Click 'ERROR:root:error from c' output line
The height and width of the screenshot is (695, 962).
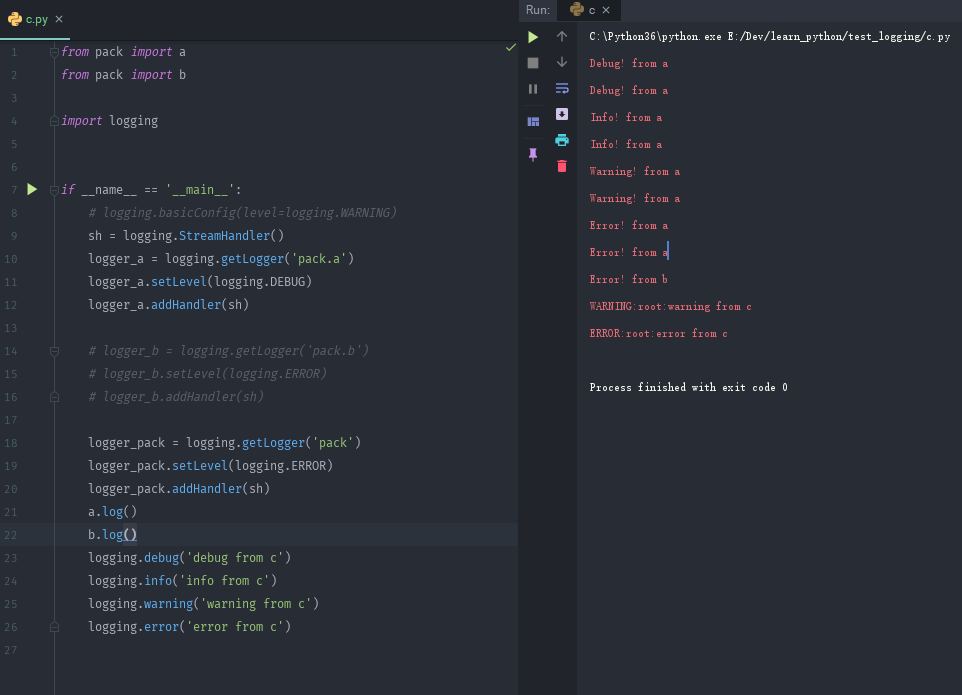point(658,334)
